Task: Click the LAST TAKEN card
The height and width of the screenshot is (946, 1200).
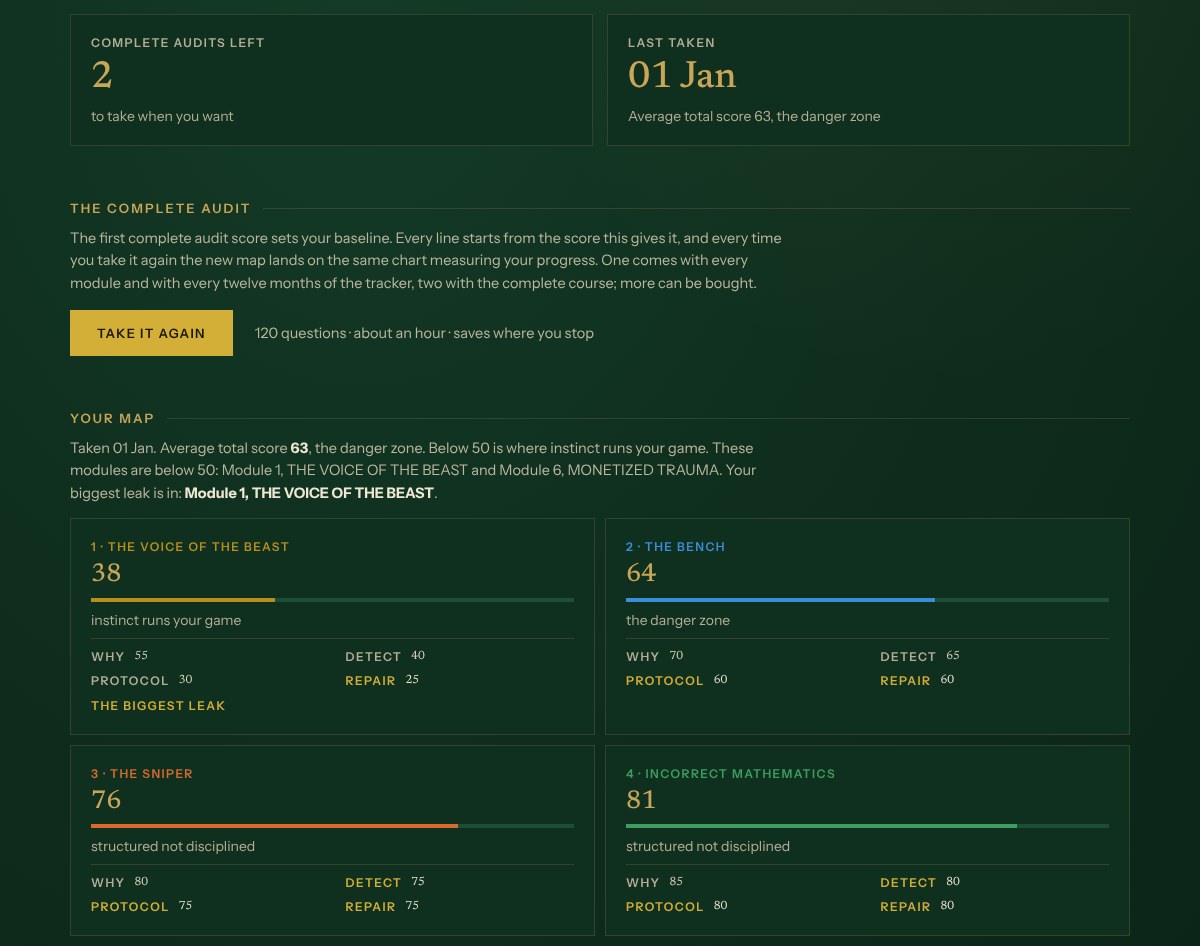Action: (x=868, y=80)
